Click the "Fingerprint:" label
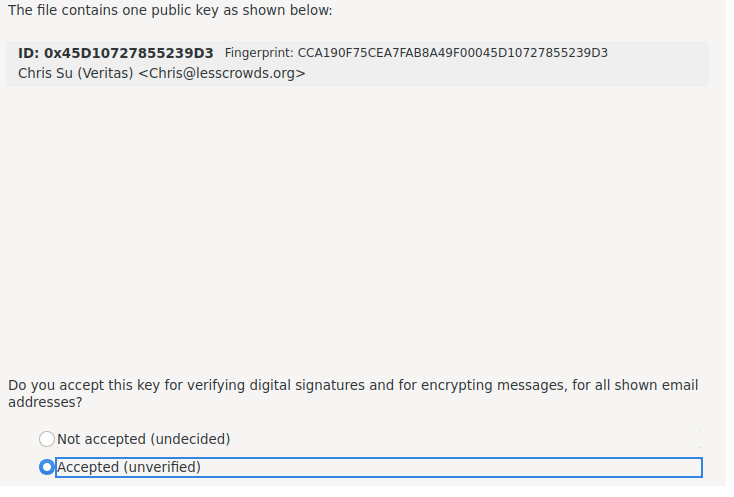Screen dimensions: 734x497 click(x=259, y=53)
